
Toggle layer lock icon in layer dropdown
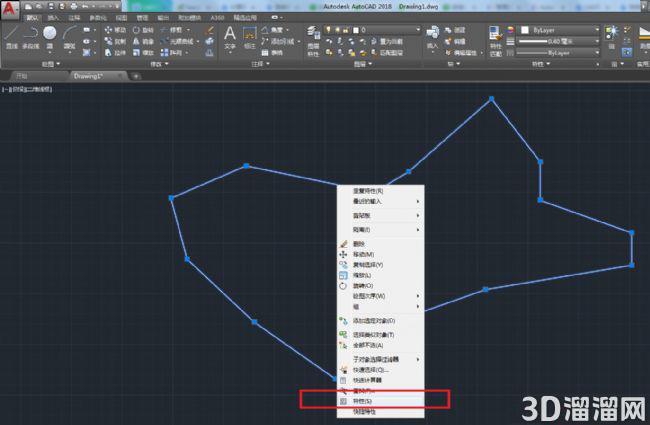[345, 30]
